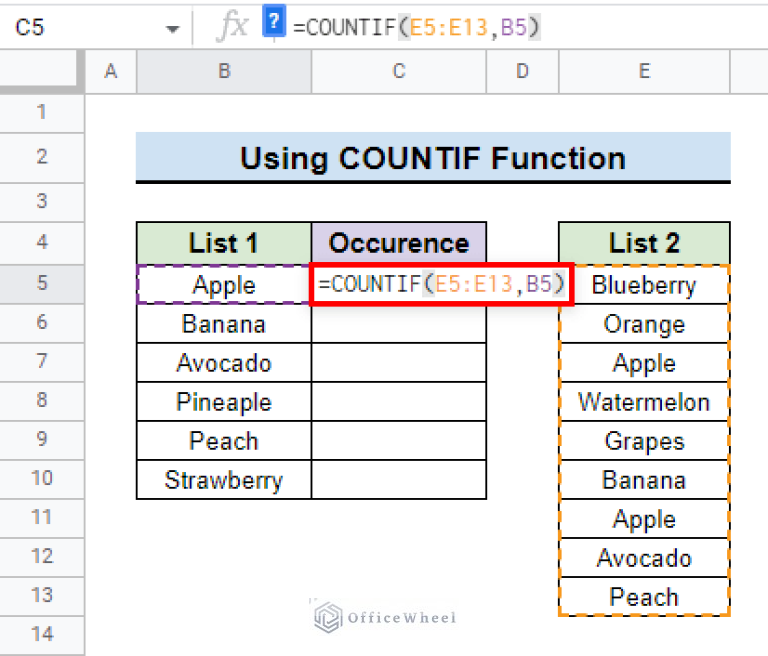Screen dimensions: 768x656
Task: Select row 7 header
Action: pos(42,362)
